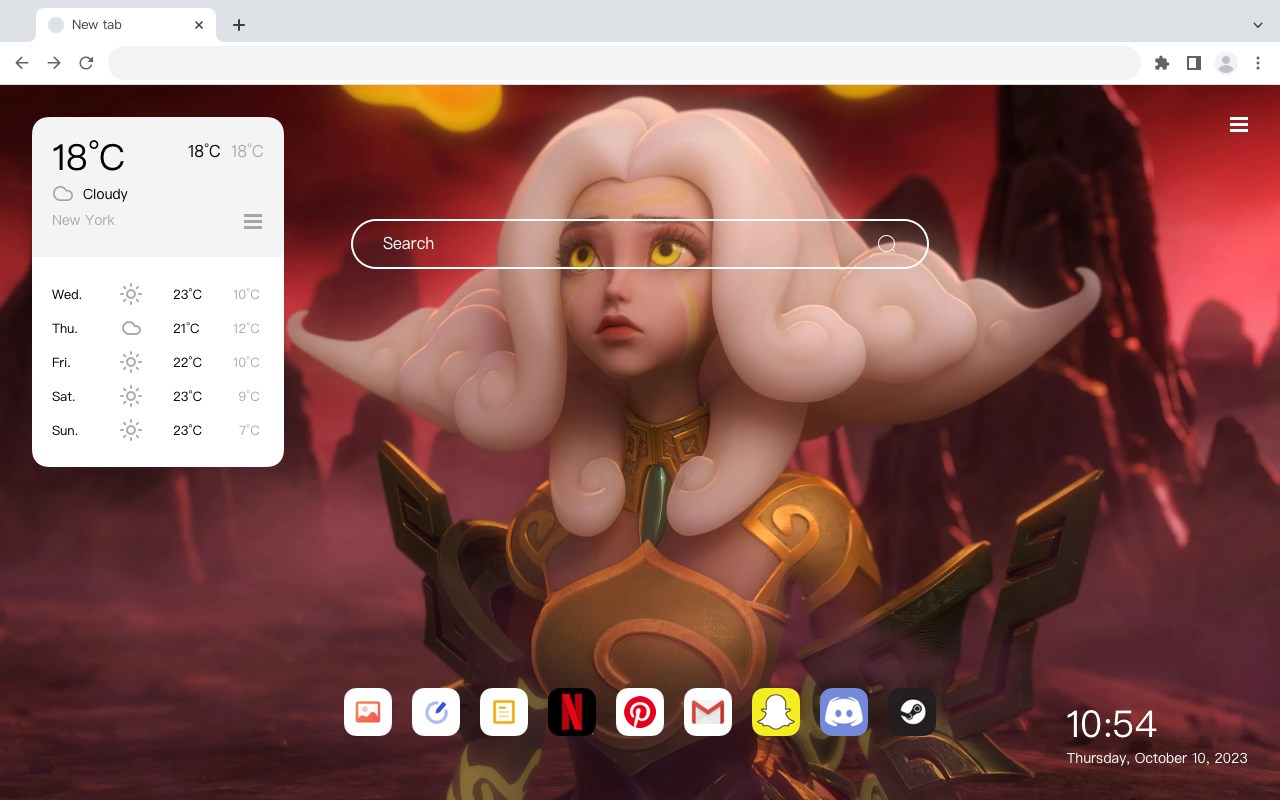This screenshot has width=1280, height=800.
Task: Click the magnifier icon in search bar
Action: (886, 244)
